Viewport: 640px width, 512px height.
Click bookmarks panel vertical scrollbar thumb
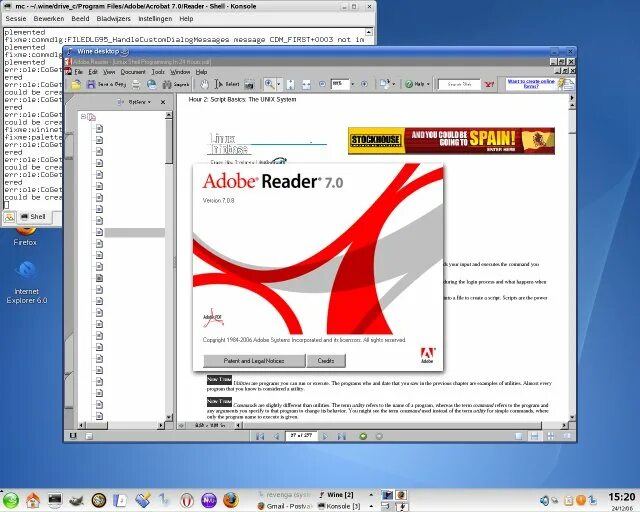[169, 142]
